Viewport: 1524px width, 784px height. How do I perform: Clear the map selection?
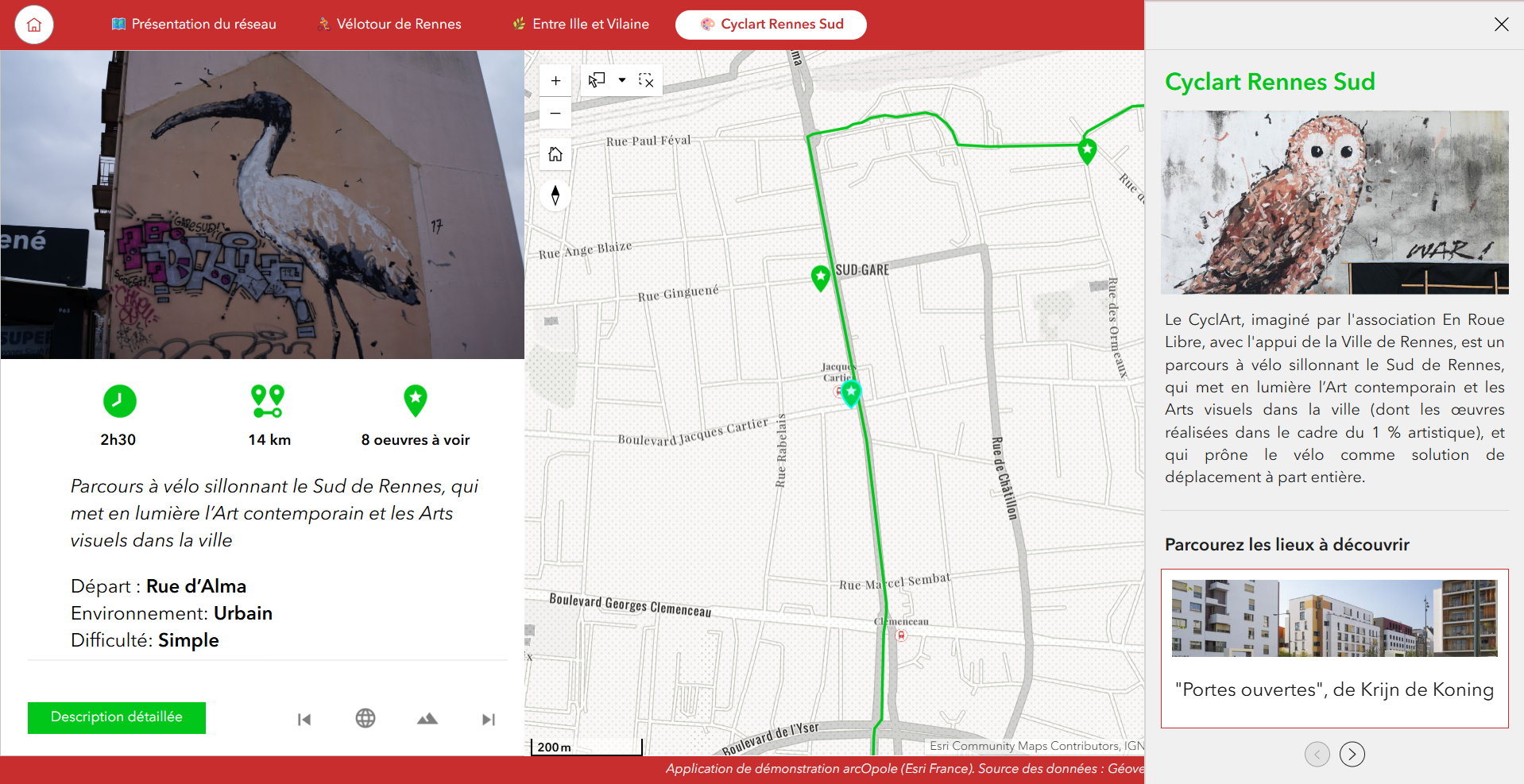646,80
